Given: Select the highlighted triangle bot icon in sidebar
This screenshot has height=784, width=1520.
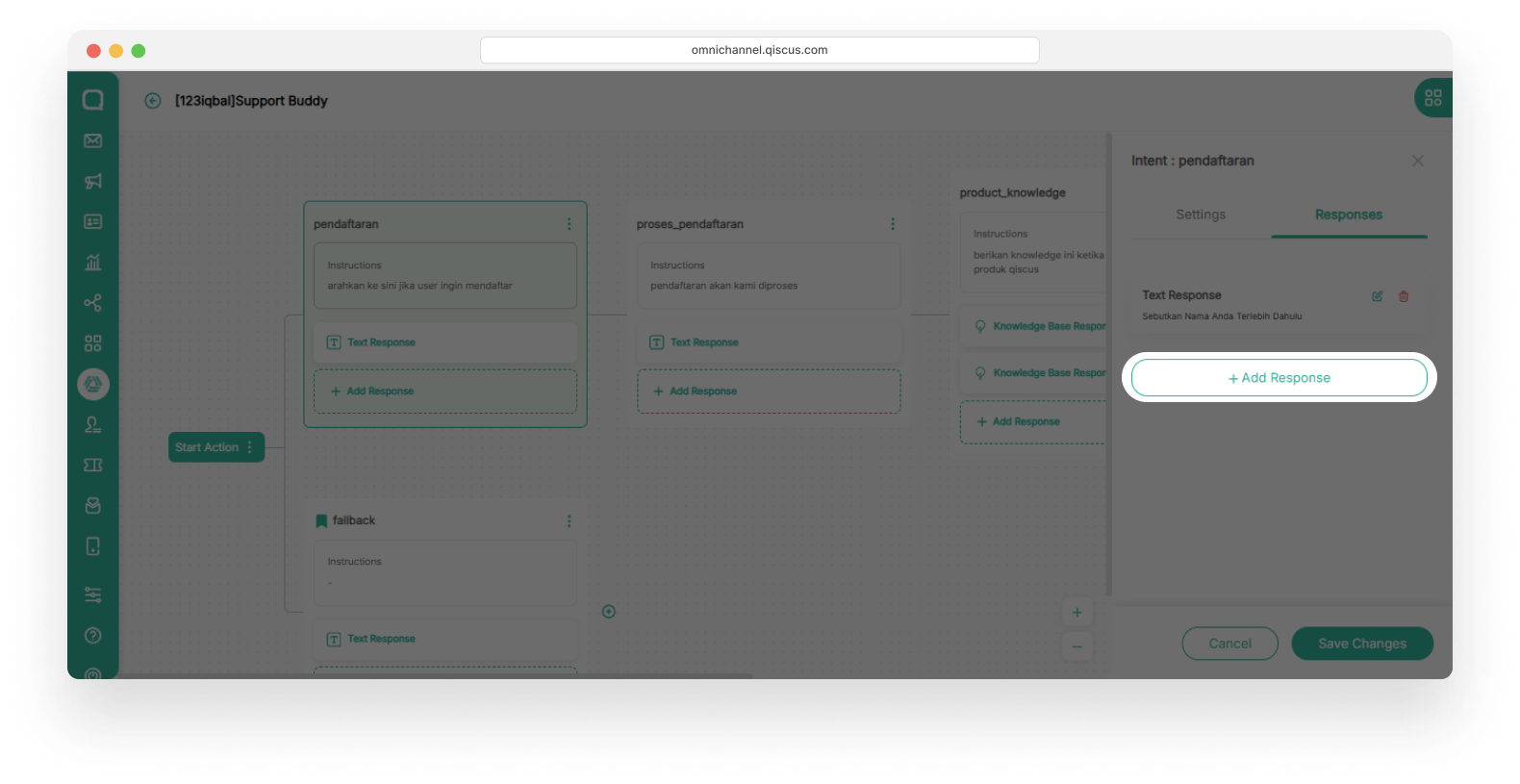Looking at the screenshot, I should pos(93,384).
